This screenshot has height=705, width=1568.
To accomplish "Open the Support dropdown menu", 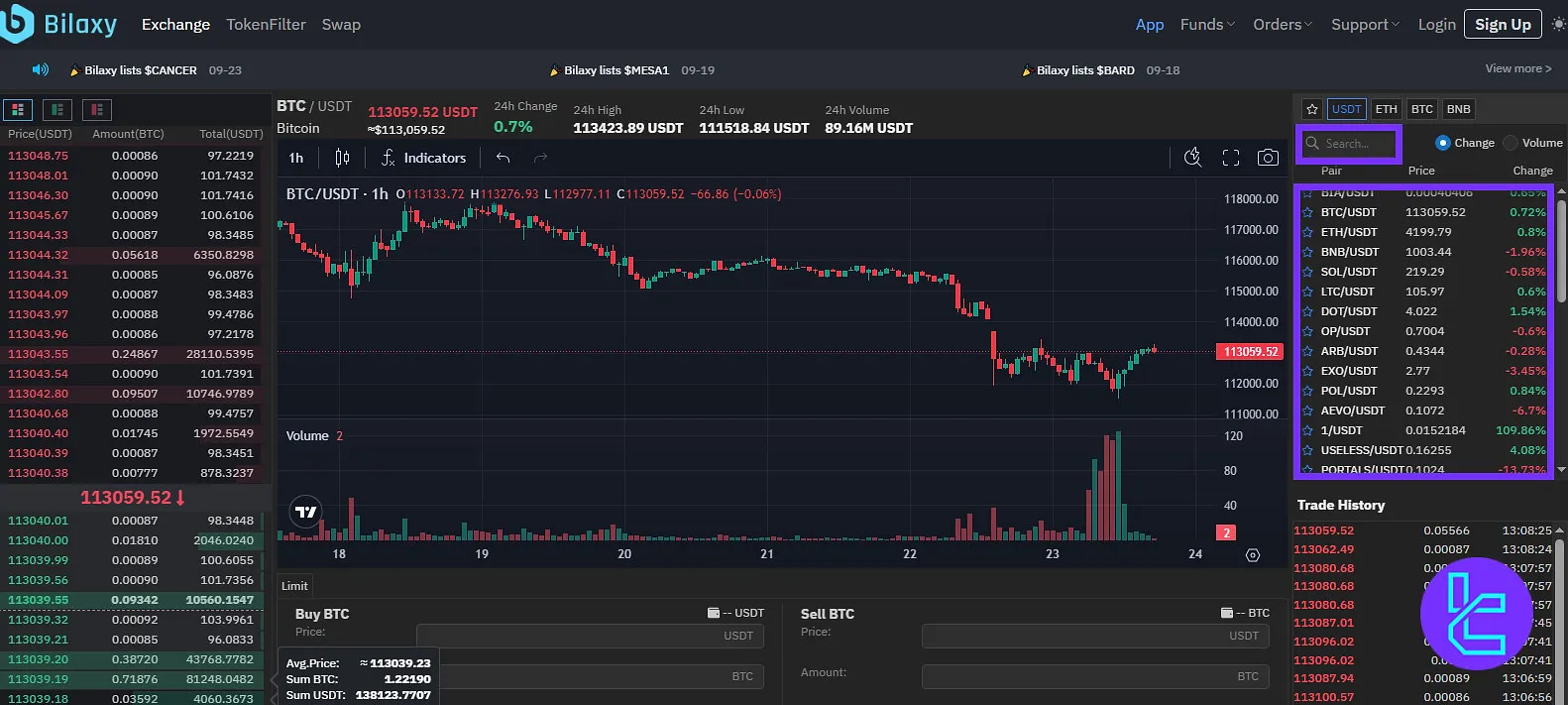I will point(1365,25).
